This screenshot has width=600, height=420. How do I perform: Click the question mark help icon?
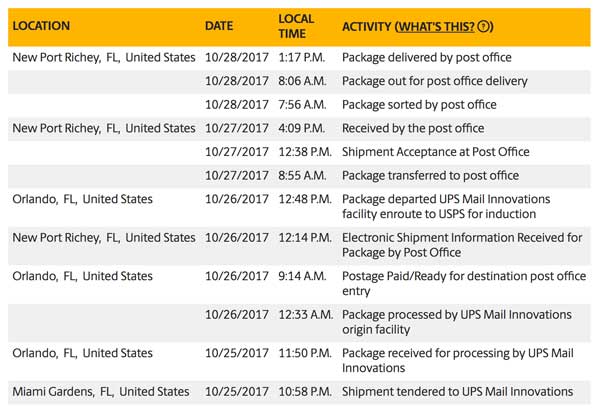[x=483, y=26]
